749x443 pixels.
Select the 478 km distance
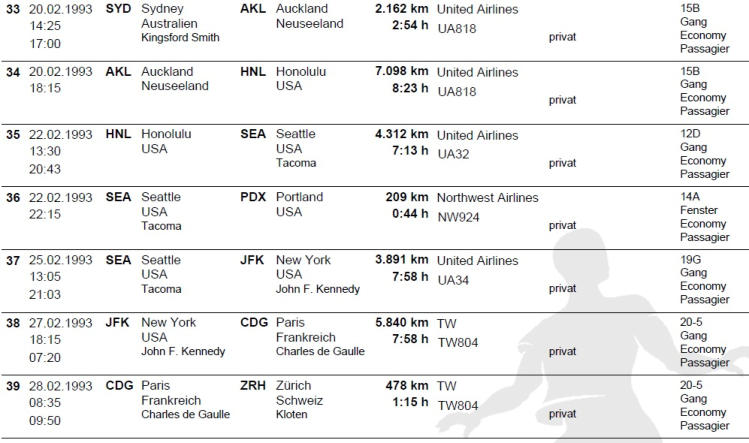[407, 385]
